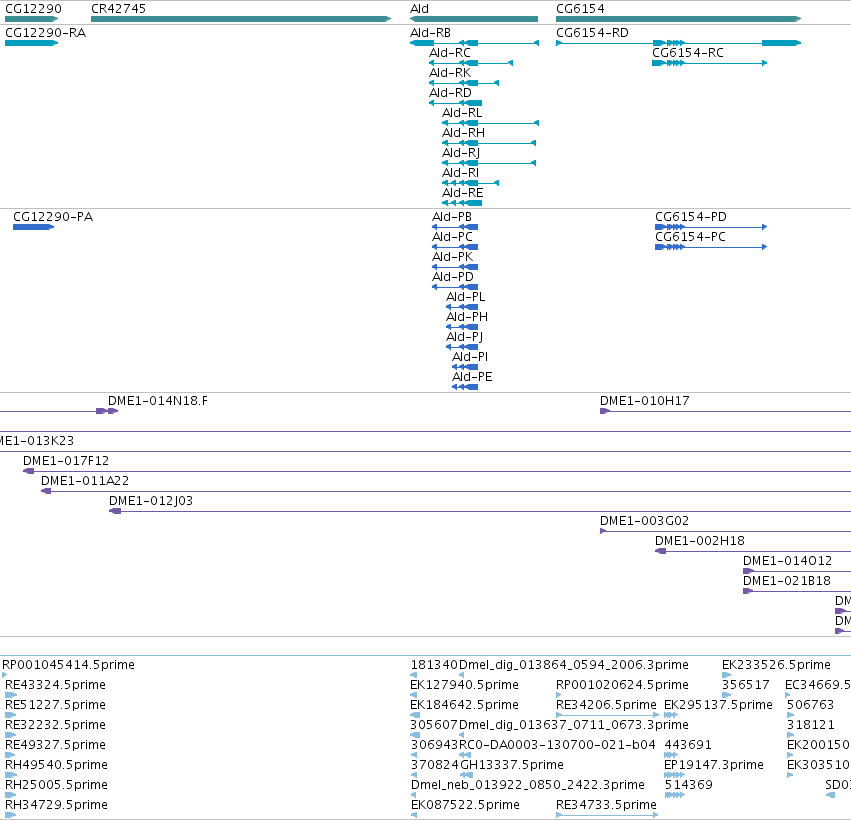
Task: Click EST EK233526.5prime
Action: pyautogui.click(x=776, y=665)
